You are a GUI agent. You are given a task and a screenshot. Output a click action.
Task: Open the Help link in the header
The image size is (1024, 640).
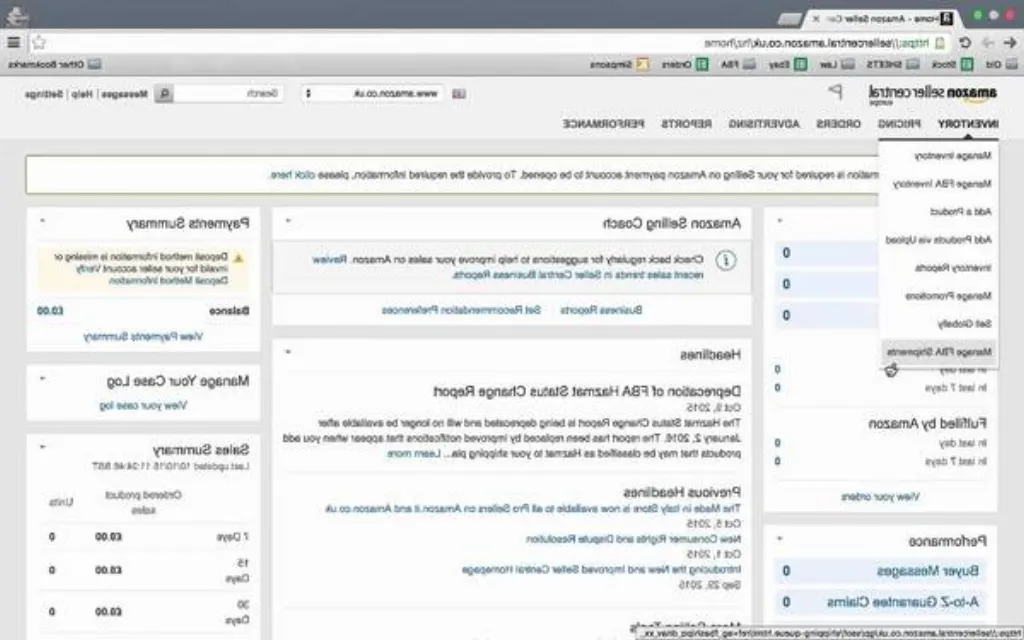(82, 94)
